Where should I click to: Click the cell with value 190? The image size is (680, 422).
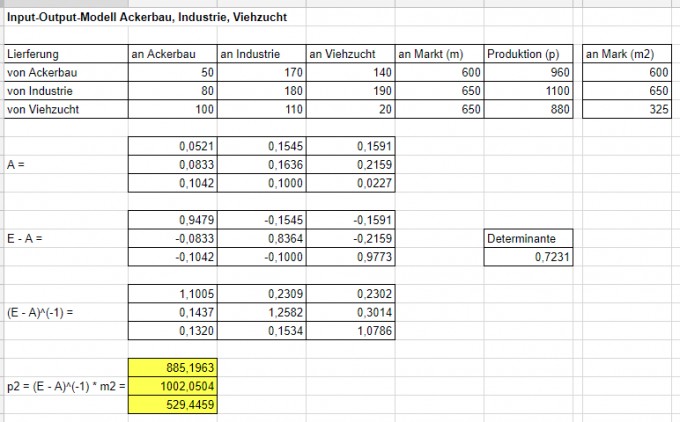pos(350,91)
